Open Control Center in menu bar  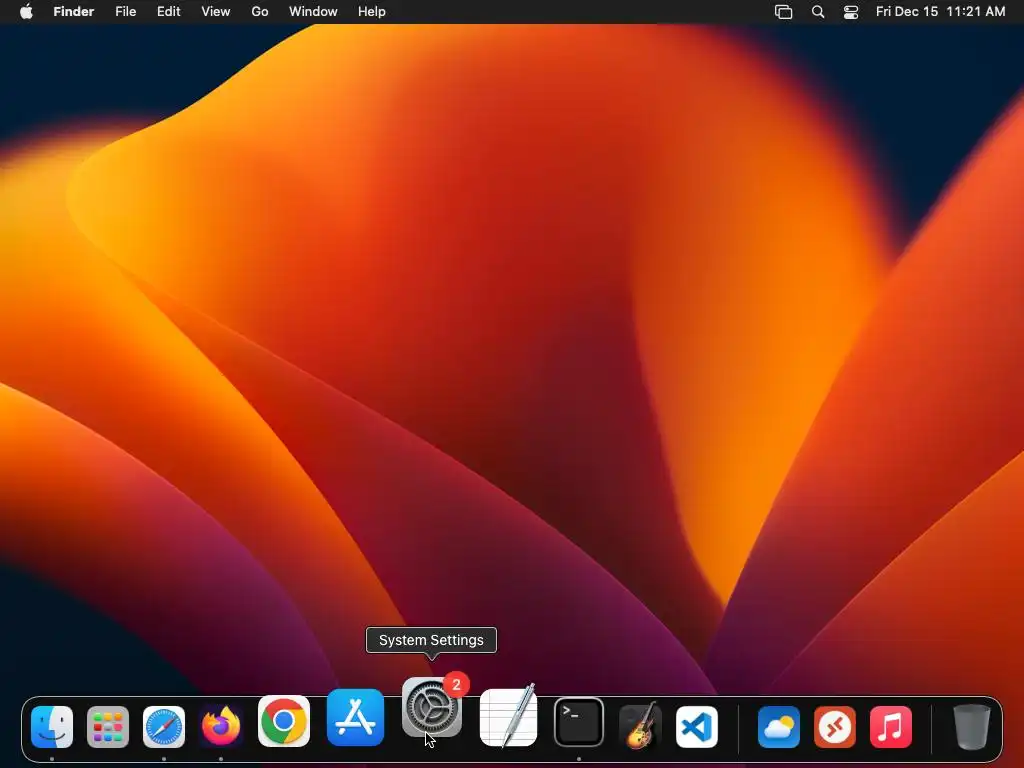click(851, 11)
